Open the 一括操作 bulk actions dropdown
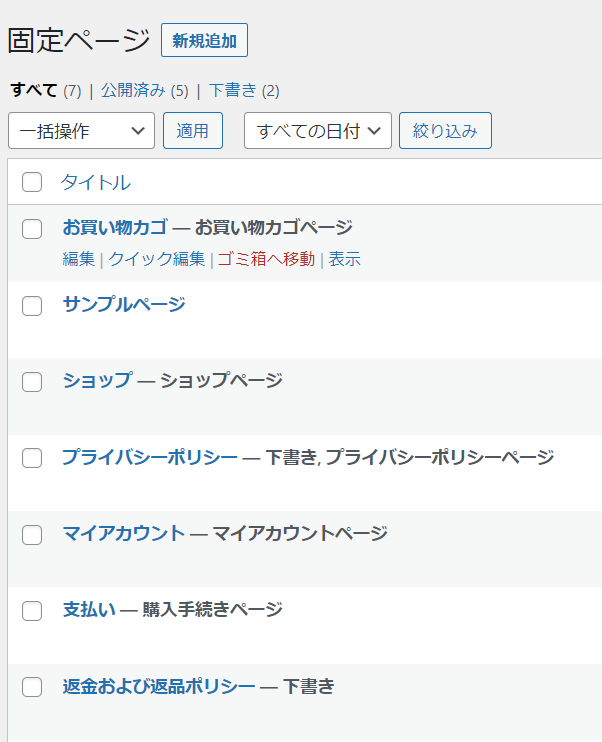Screen dimensions: 602x742 [x=81, y=131]
